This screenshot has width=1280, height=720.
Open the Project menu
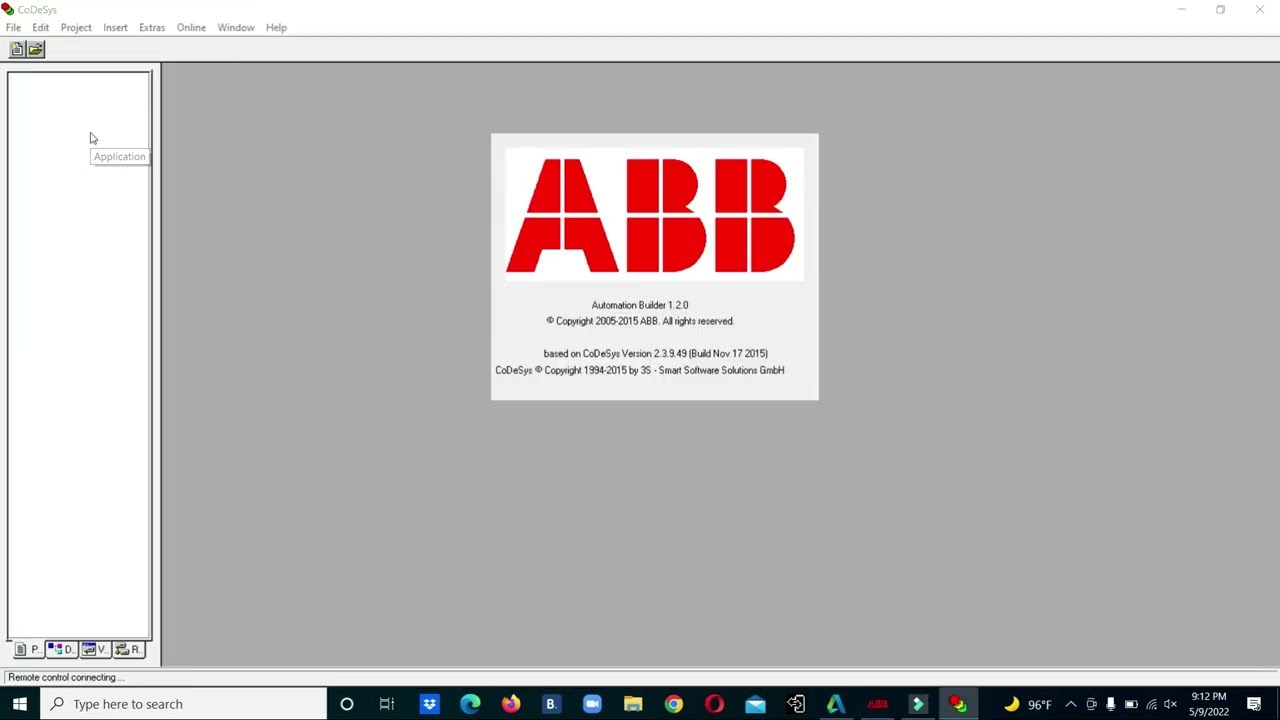(x=76, y=28)
